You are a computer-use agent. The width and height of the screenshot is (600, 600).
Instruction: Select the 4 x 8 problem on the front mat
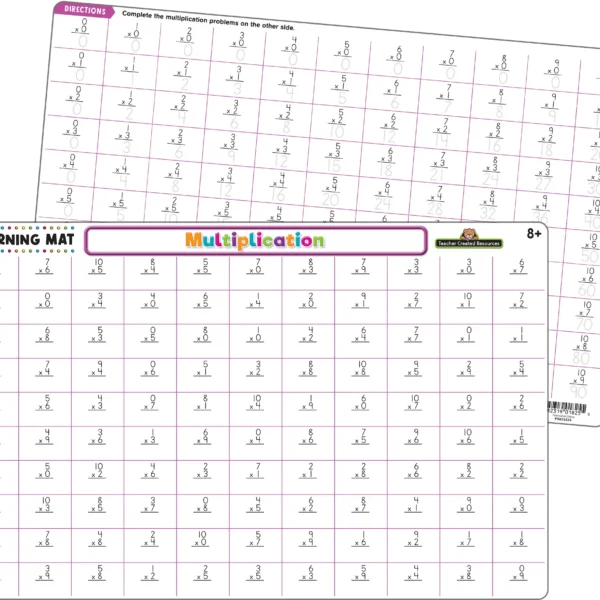[x=97, y=539]
